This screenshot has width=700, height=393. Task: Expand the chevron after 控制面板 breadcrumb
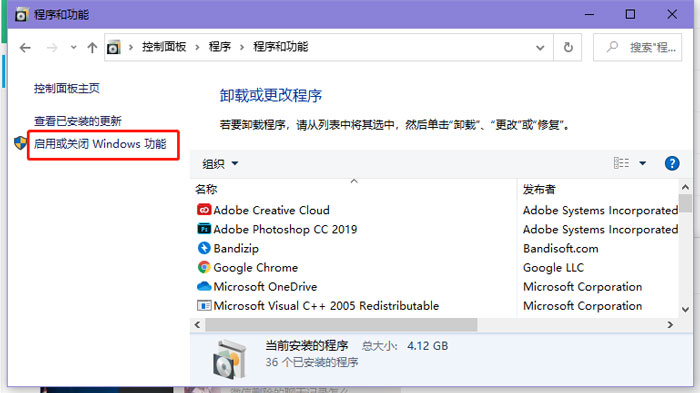click(x=197, y=47)
